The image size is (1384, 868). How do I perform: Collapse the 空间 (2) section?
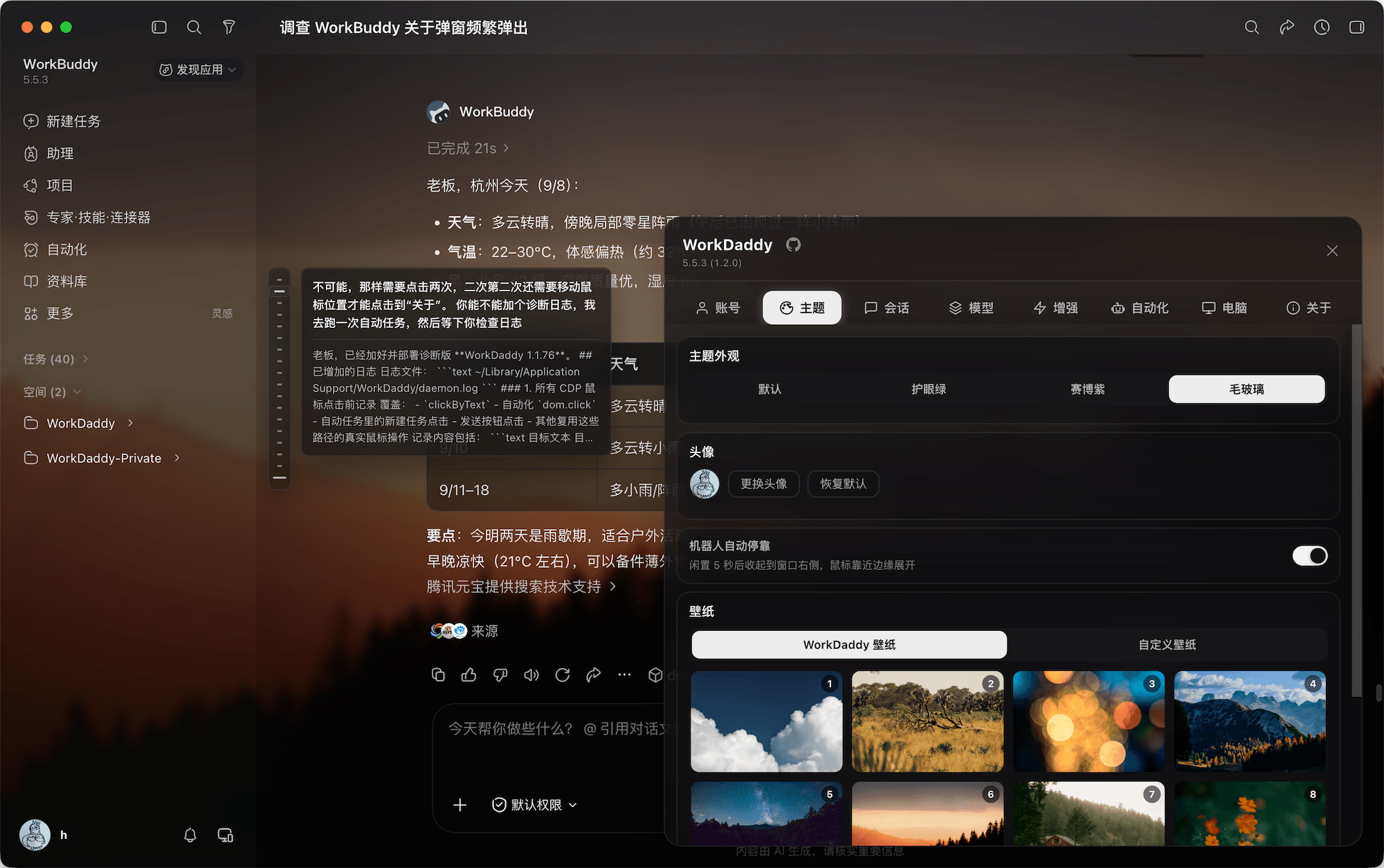tap(53, 391)
